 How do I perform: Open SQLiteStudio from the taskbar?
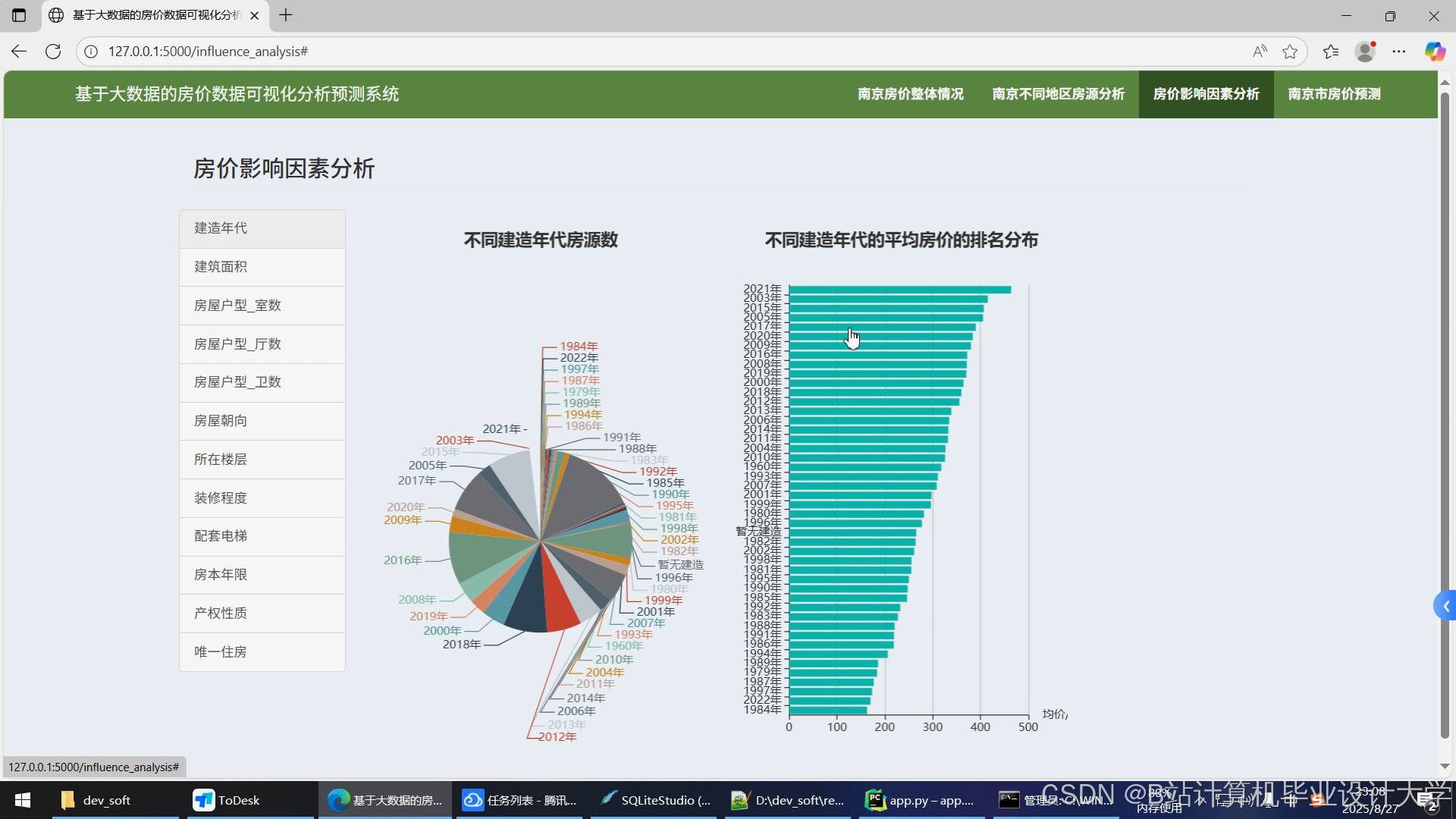click(655, 800)
